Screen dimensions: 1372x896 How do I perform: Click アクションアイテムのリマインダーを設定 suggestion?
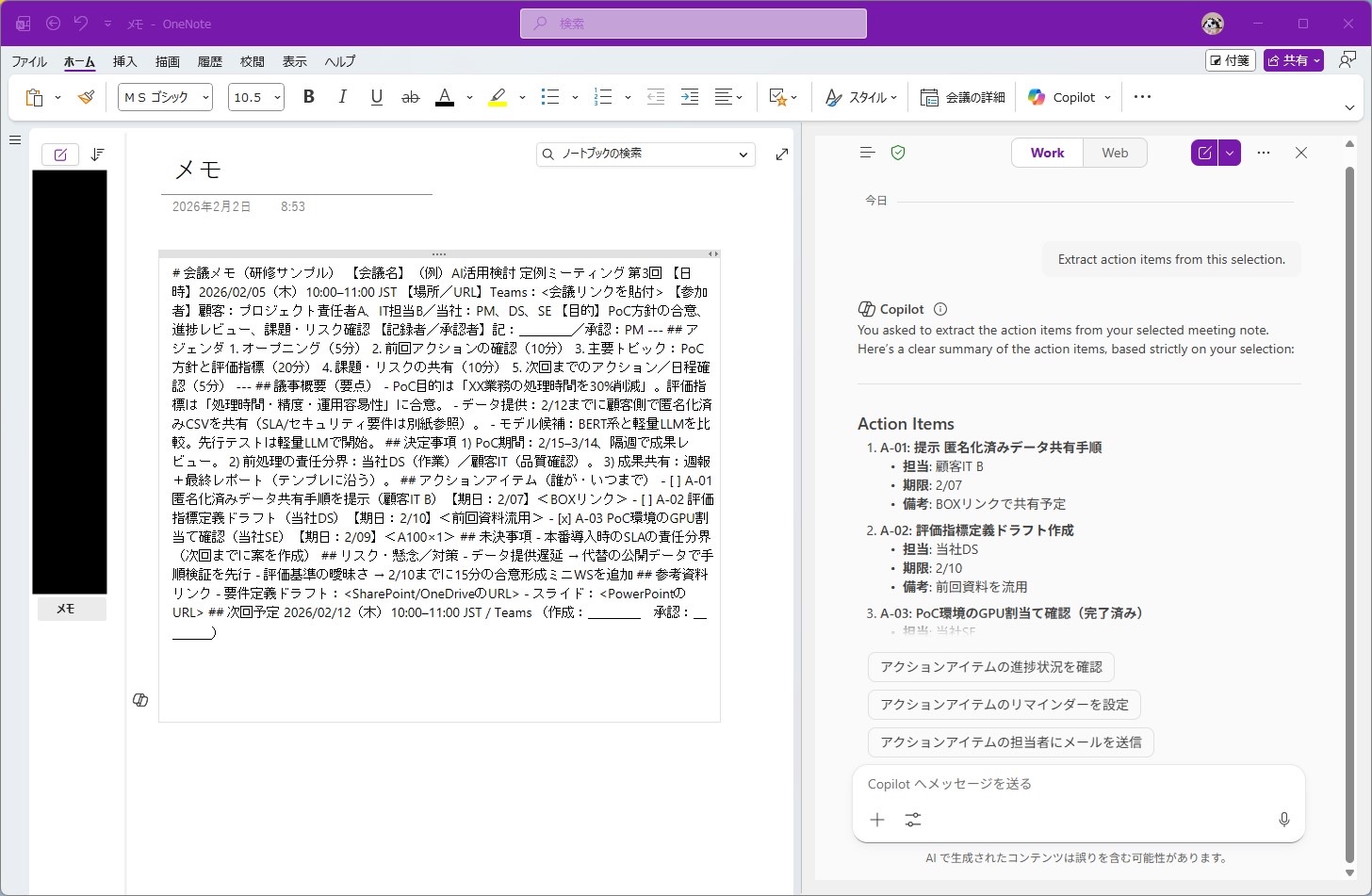(x=1003, y=704)
